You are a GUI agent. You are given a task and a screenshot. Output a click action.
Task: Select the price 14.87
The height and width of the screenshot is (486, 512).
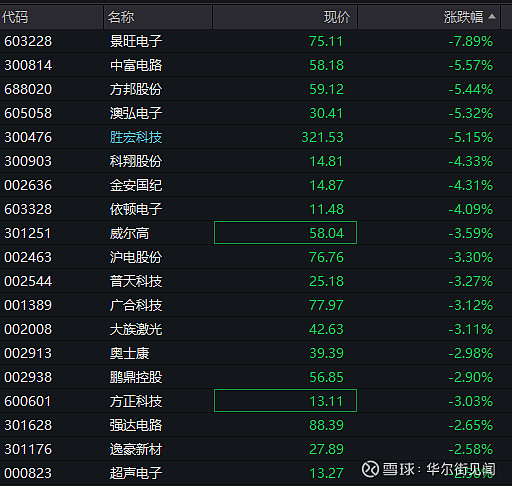[326, 185]
